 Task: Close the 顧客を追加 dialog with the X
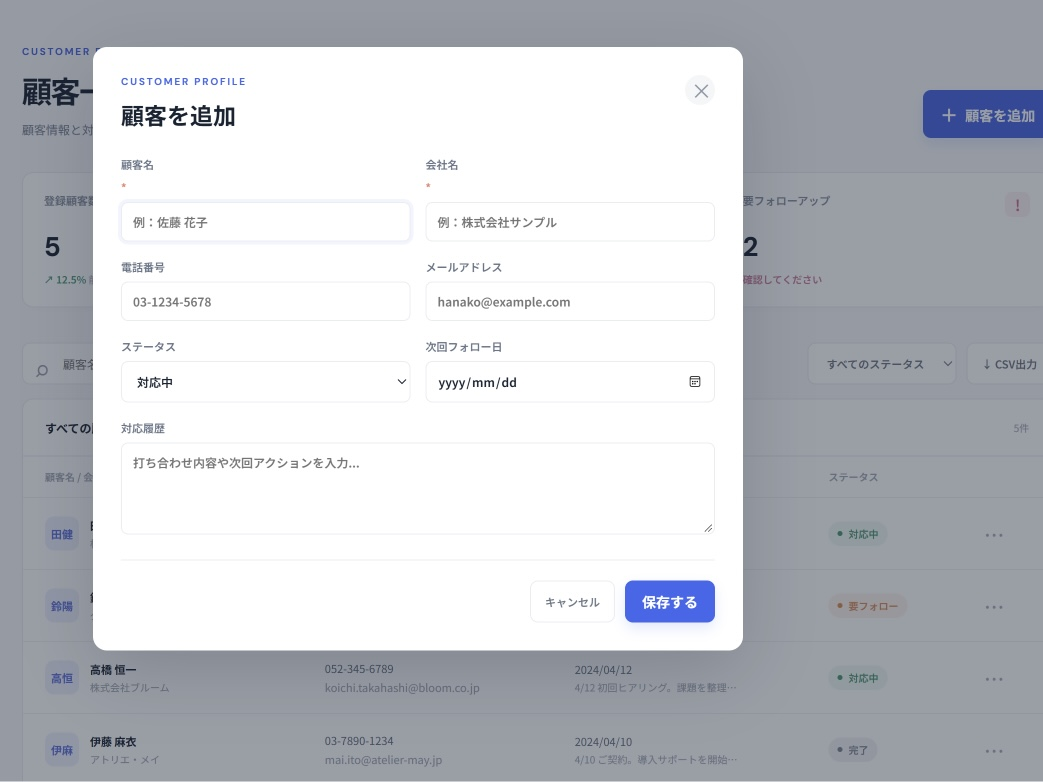coord(700,91)
